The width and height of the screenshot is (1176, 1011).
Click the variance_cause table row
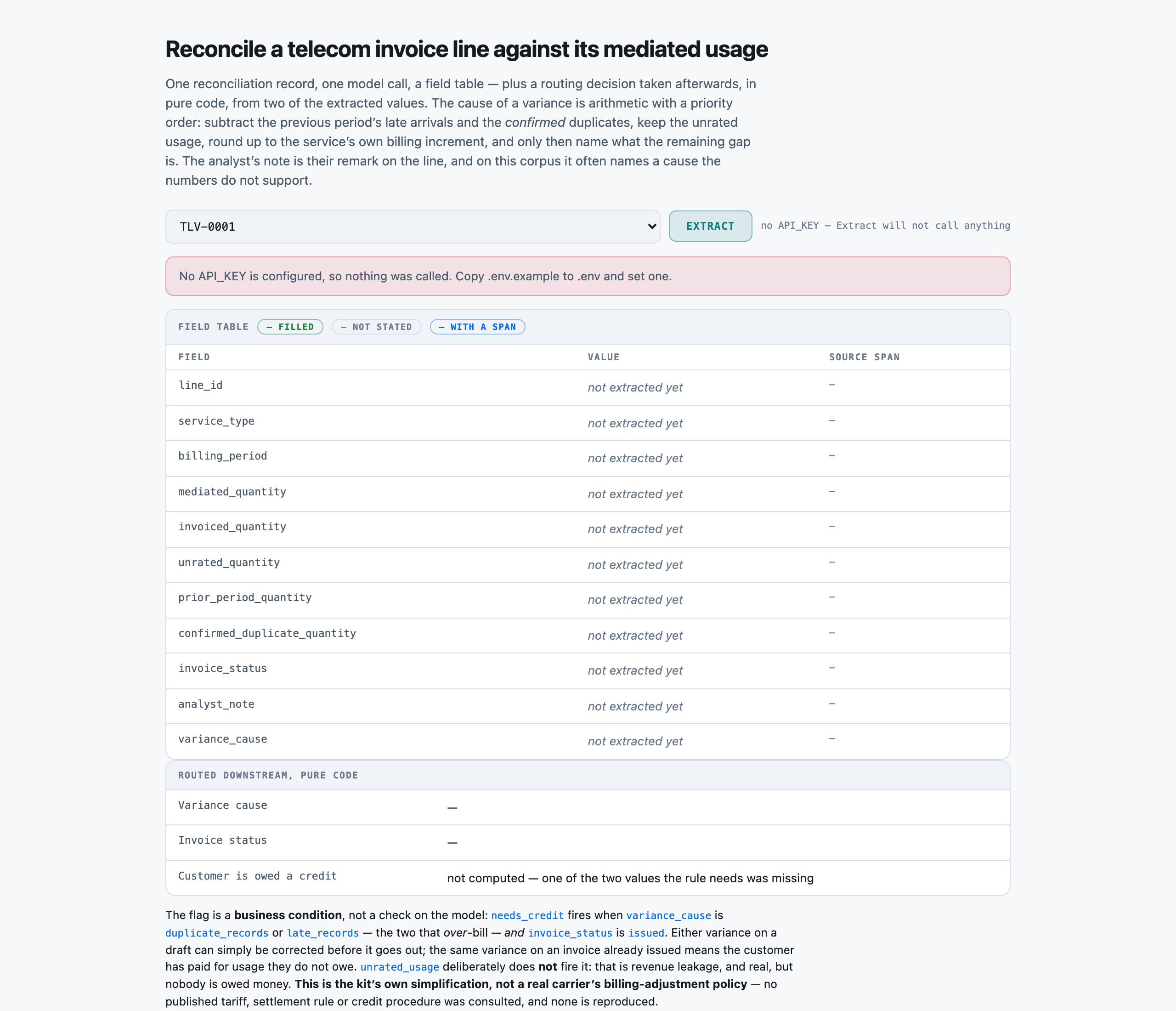588,741
